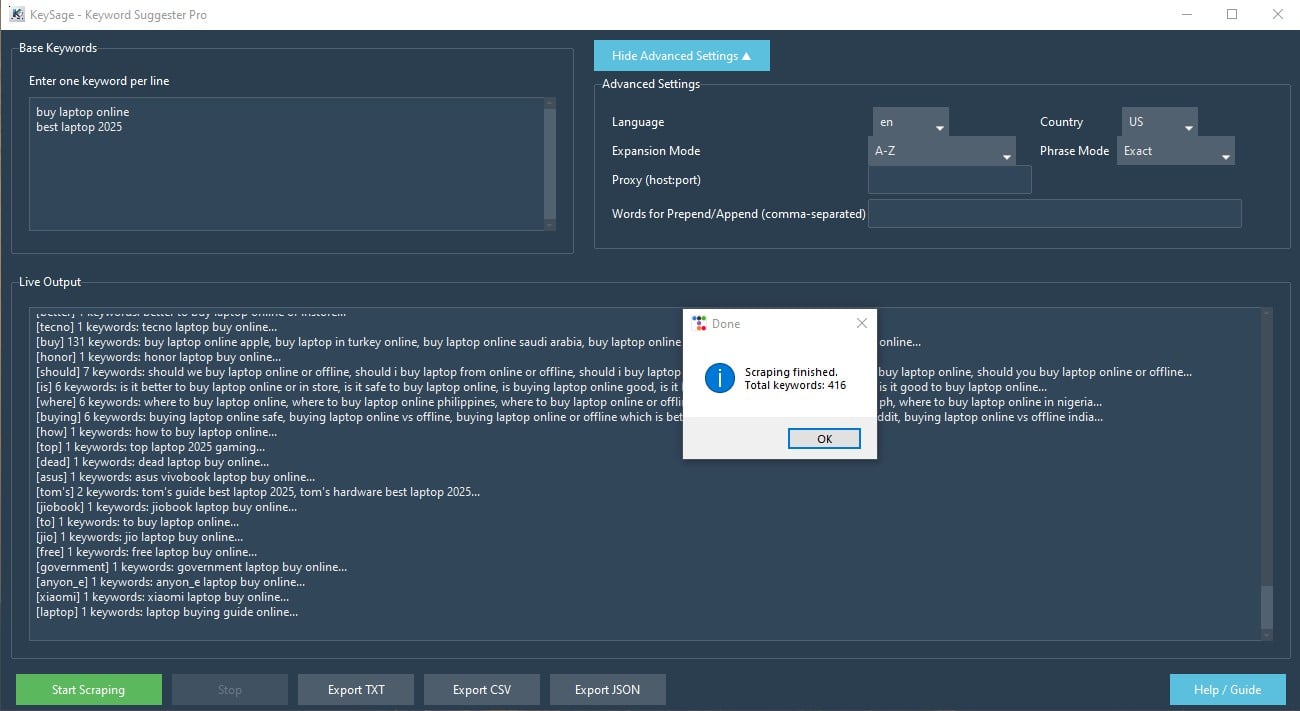Screen dimensions: 1300x711
Task: Click the blue info icon in Done dialog
Action: click(720, 378)
